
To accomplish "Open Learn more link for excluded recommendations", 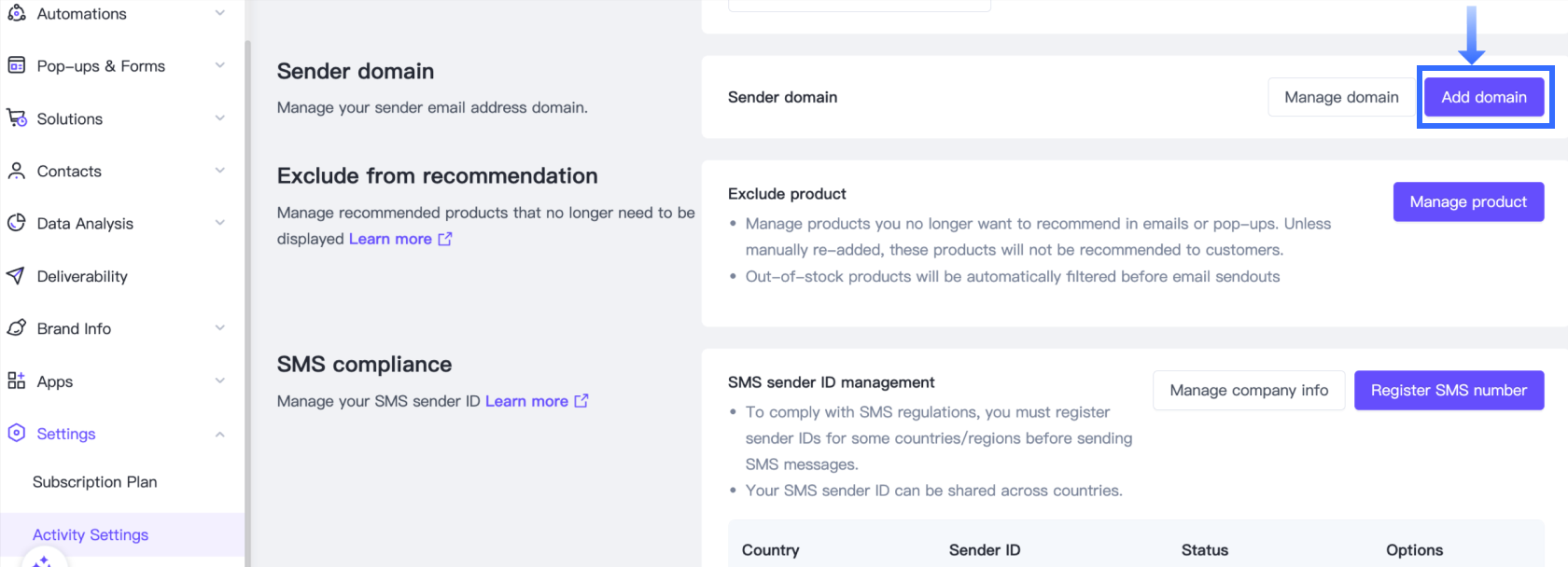I will tap(399, 239).
